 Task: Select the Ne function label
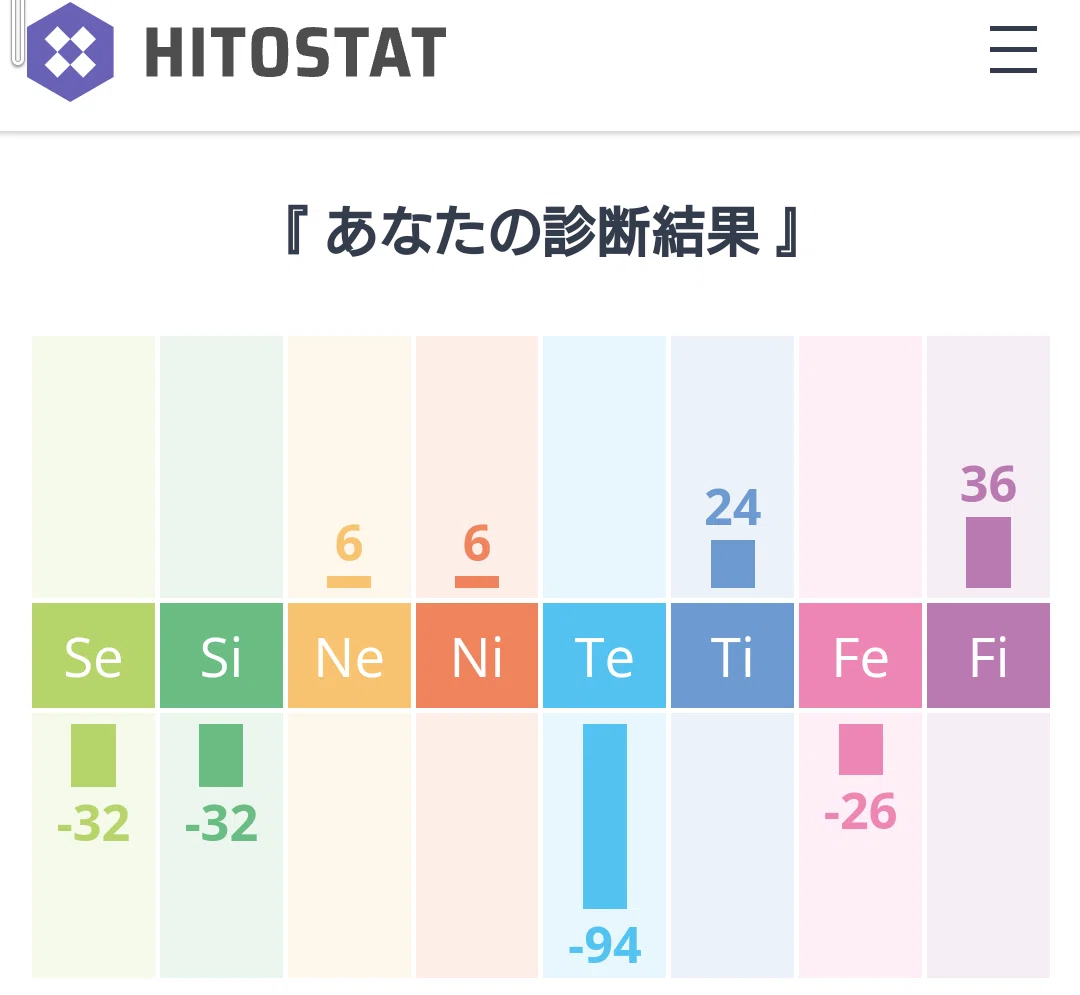349,656
